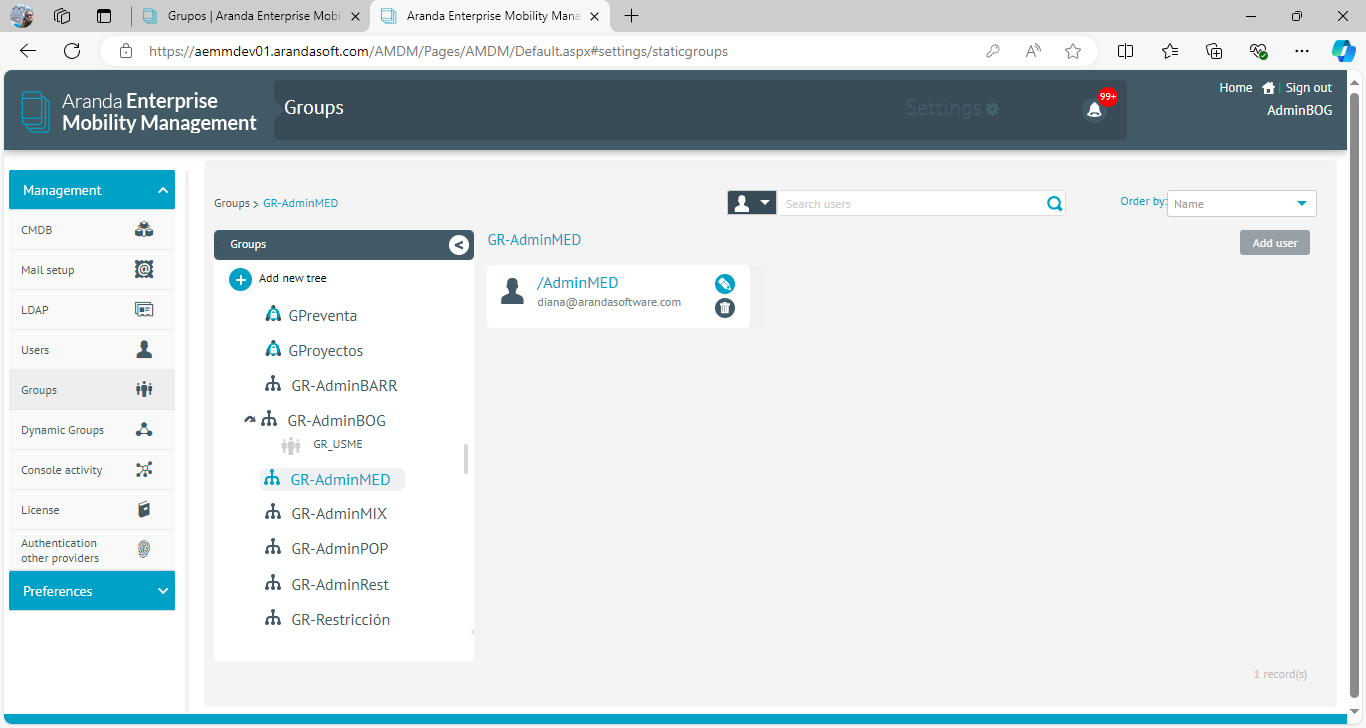The image size is (1366, 728).
Task: Open the user-type search filter dropdown
Action: pos(751,203)
